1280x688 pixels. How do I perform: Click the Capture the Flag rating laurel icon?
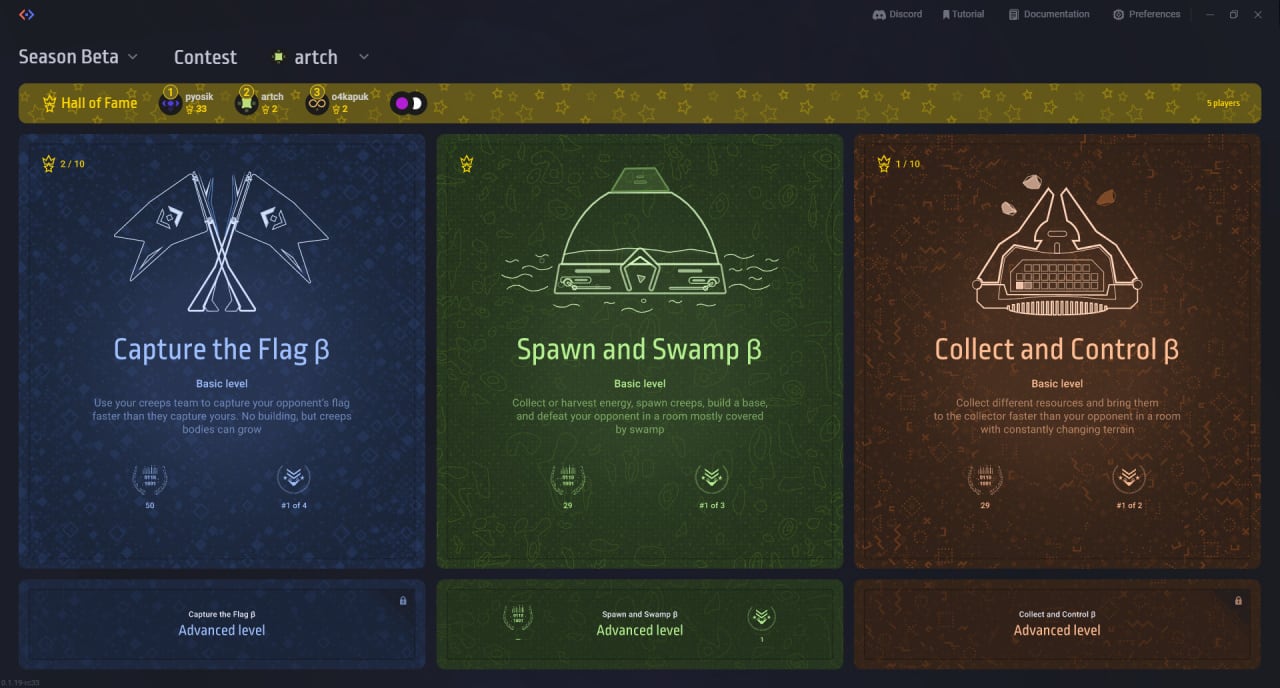[x=150, y=479]
